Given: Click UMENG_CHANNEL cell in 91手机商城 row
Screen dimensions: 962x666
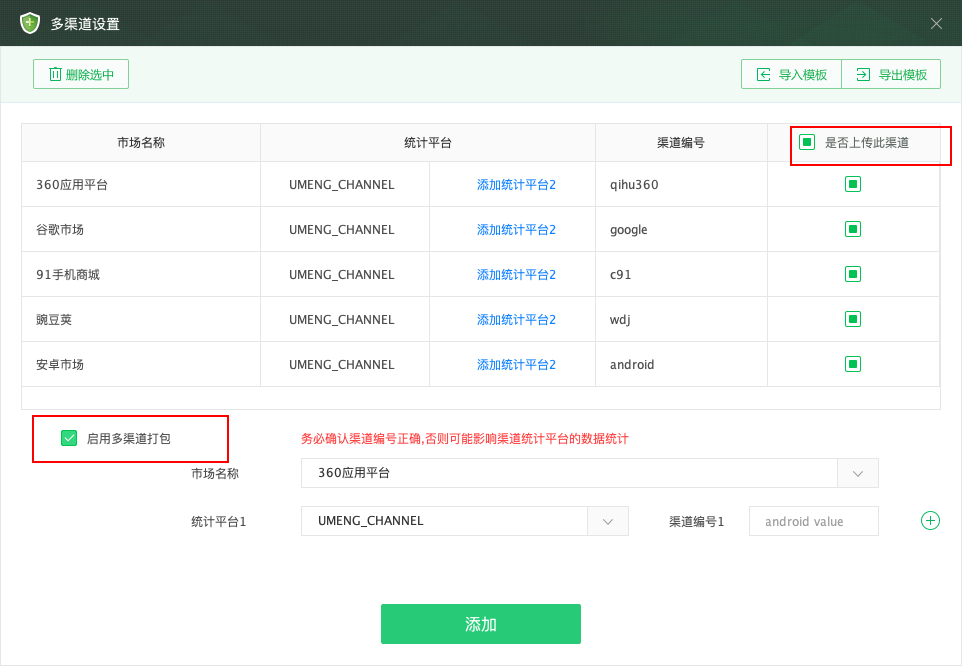Looking at the screenshot, I should (345, 275).
